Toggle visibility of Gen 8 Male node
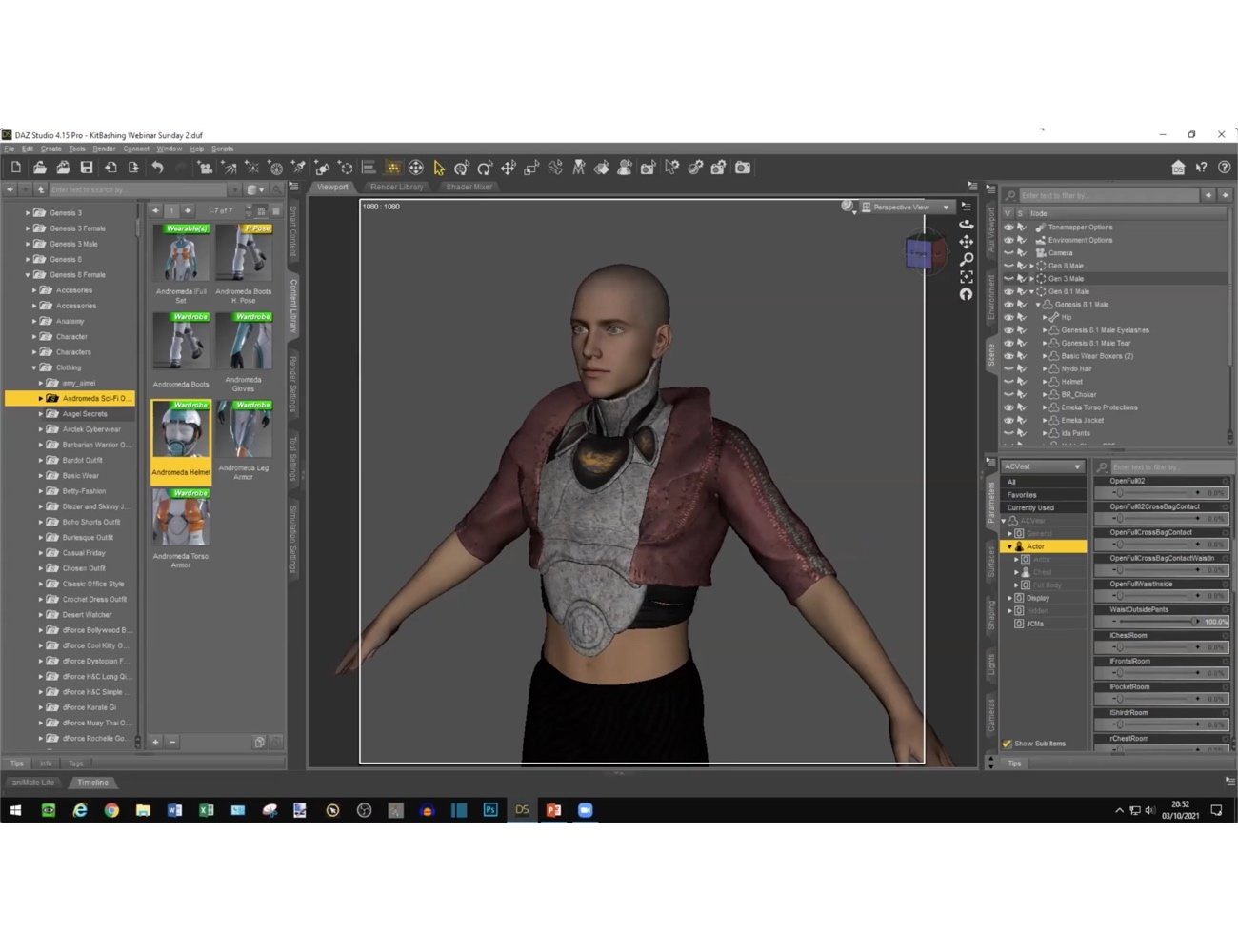1238x952 pixels. point(1008,266)
